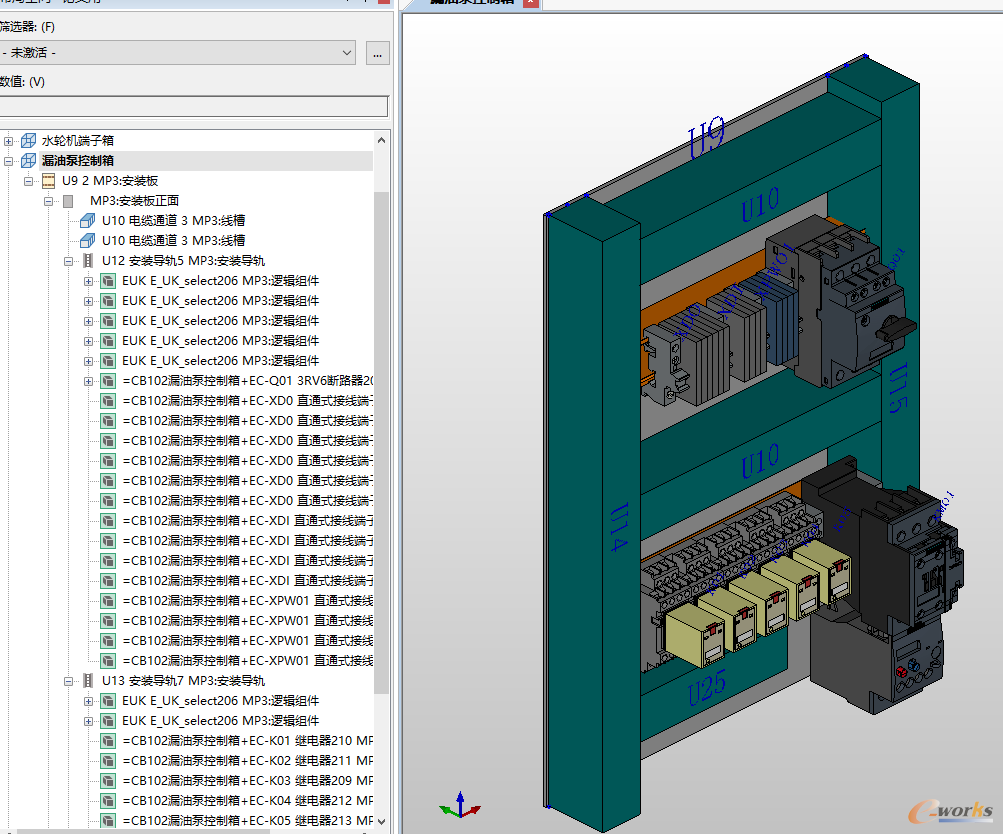The image size is (1003, 834).
Task: Expand the 水轮机端子箱 tree node
Action: [8, 141]
